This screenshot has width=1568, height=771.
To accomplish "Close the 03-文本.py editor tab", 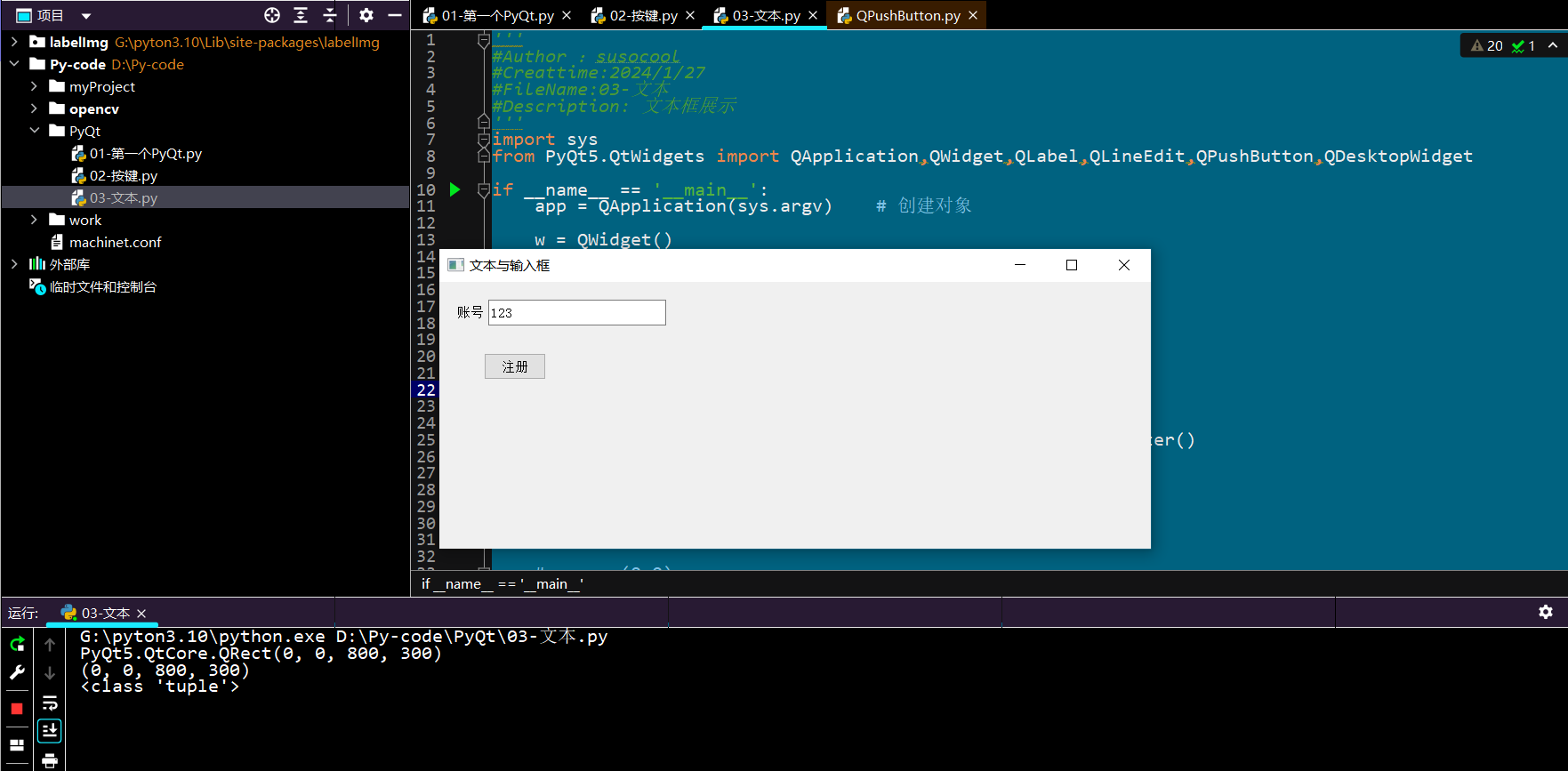I will click(x=813, y=15).
